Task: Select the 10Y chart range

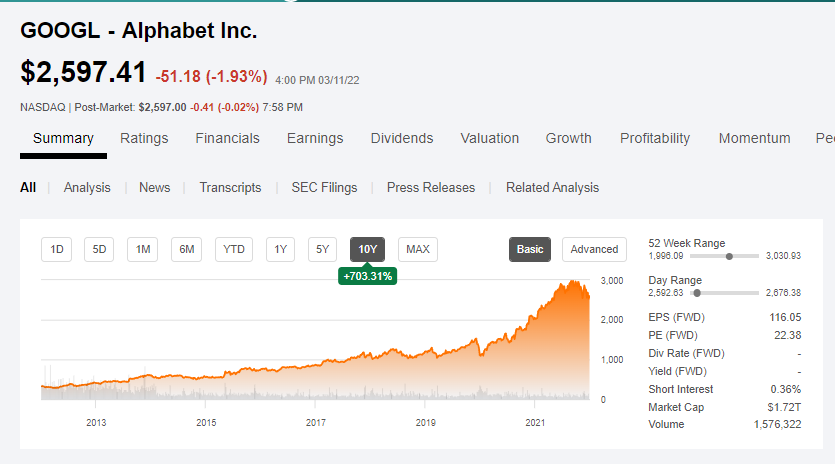Action: [x=367, y=249]
